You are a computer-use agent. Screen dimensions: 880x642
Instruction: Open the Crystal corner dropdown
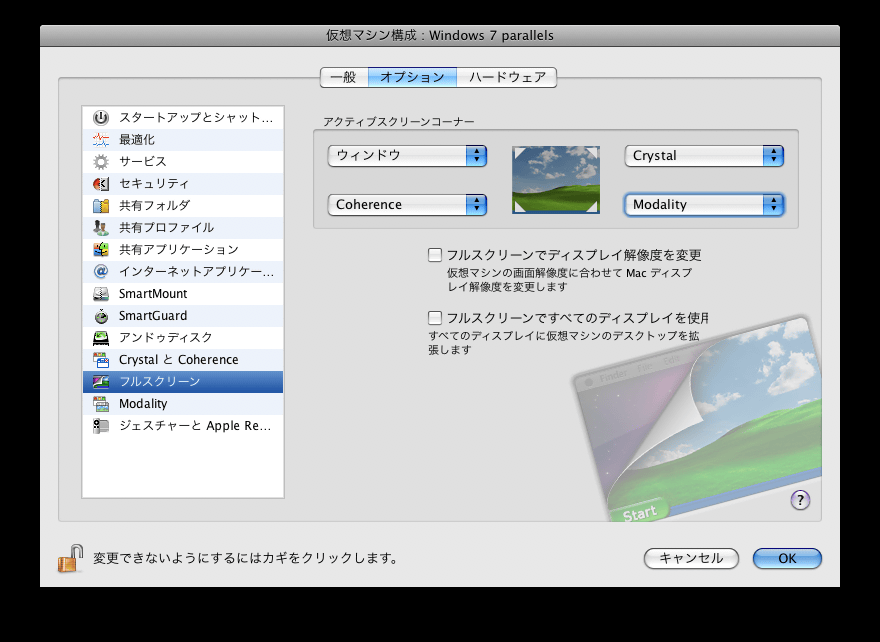click(704, 155)
